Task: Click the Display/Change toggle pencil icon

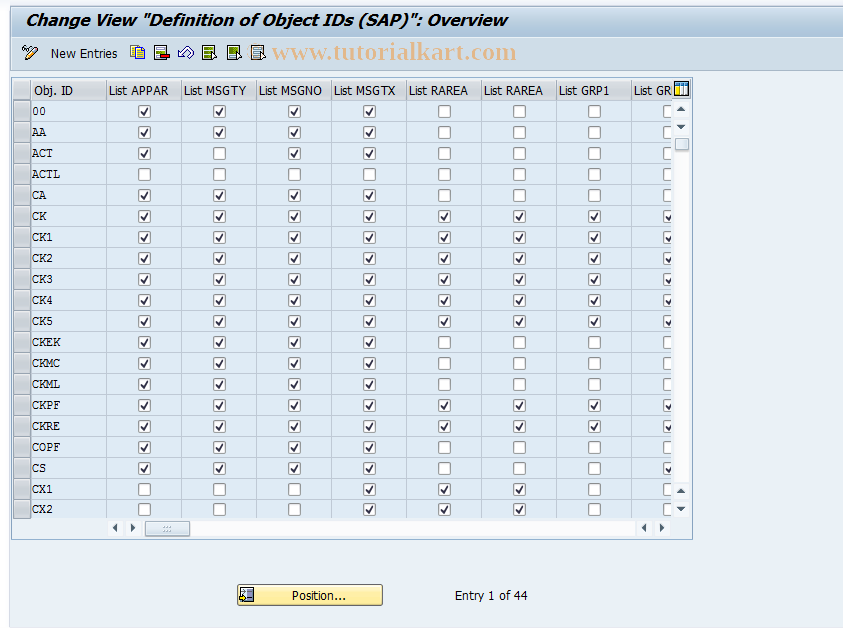Action: [30, 53]
